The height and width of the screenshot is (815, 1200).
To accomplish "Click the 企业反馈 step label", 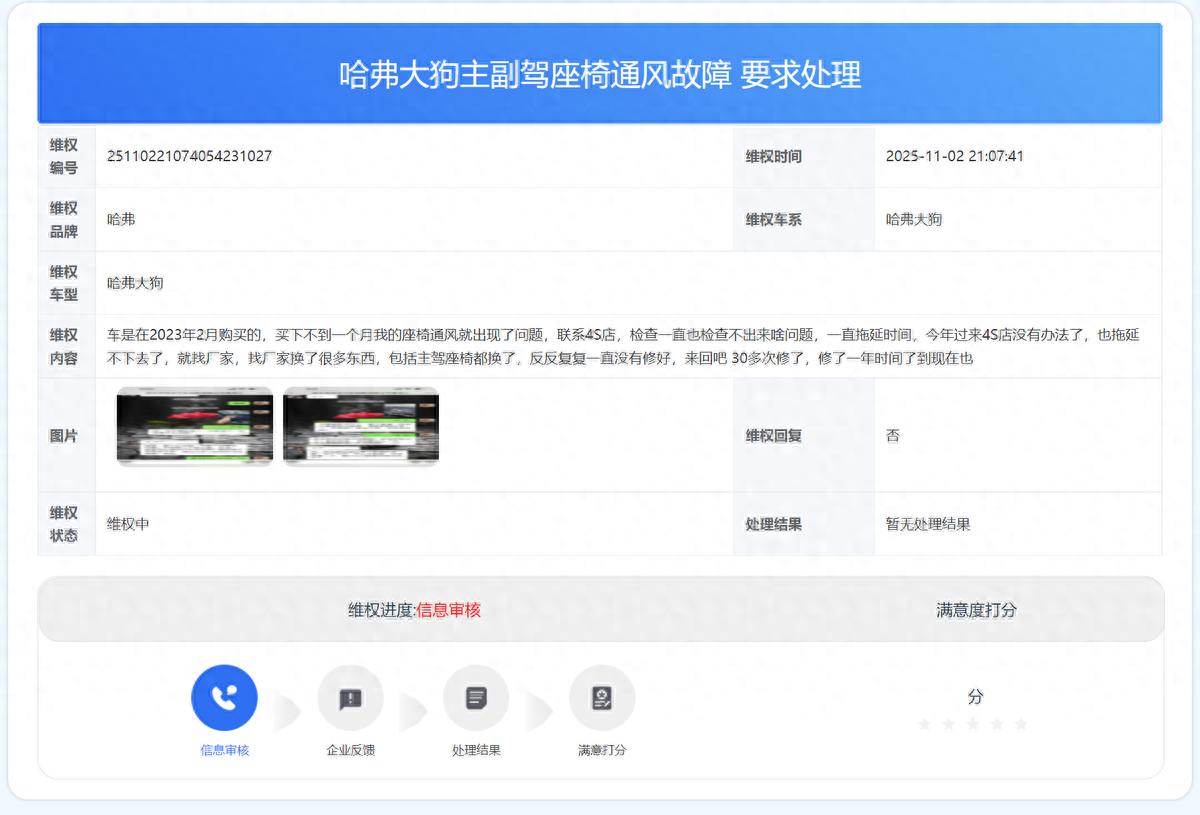I will [x=350, y=750].
